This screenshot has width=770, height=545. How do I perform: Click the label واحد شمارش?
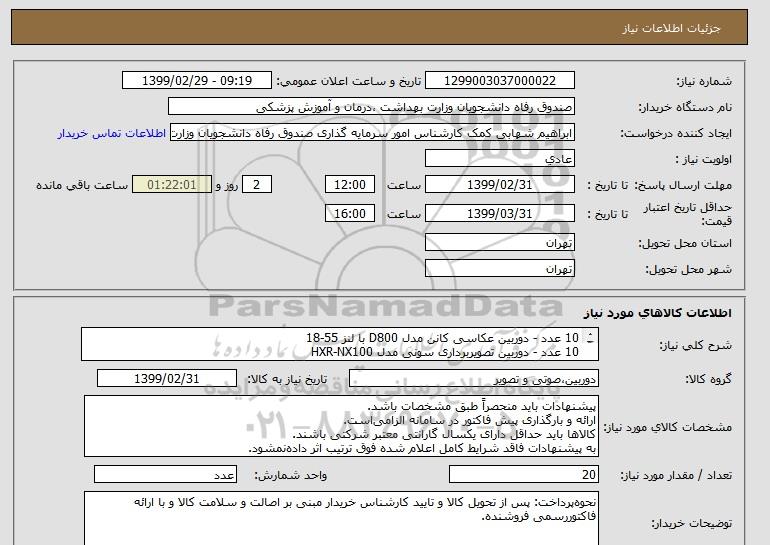(x=291, y=475)
